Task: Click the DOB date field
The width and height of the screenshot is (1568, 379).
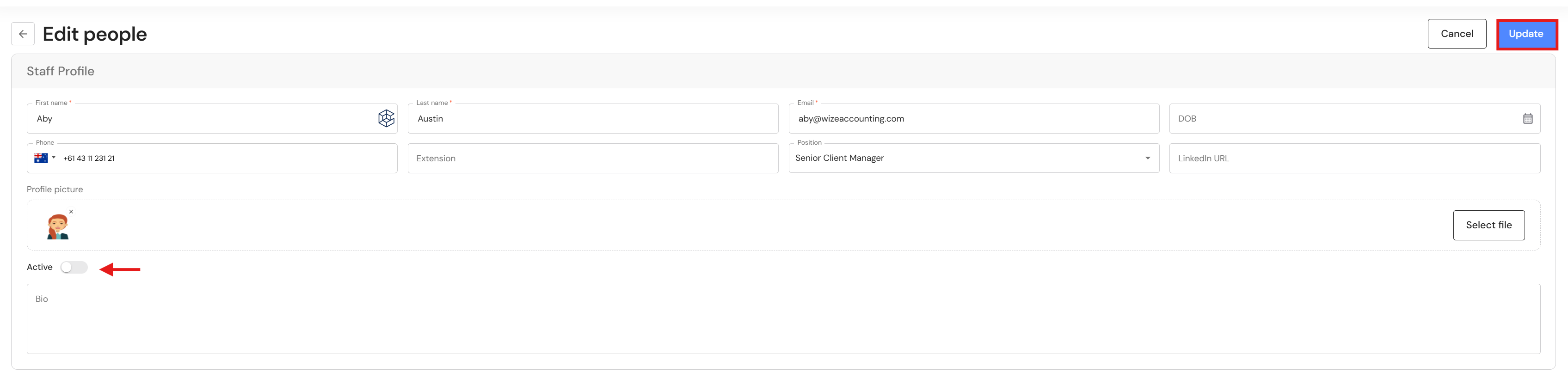Action: click(1339, 119)
